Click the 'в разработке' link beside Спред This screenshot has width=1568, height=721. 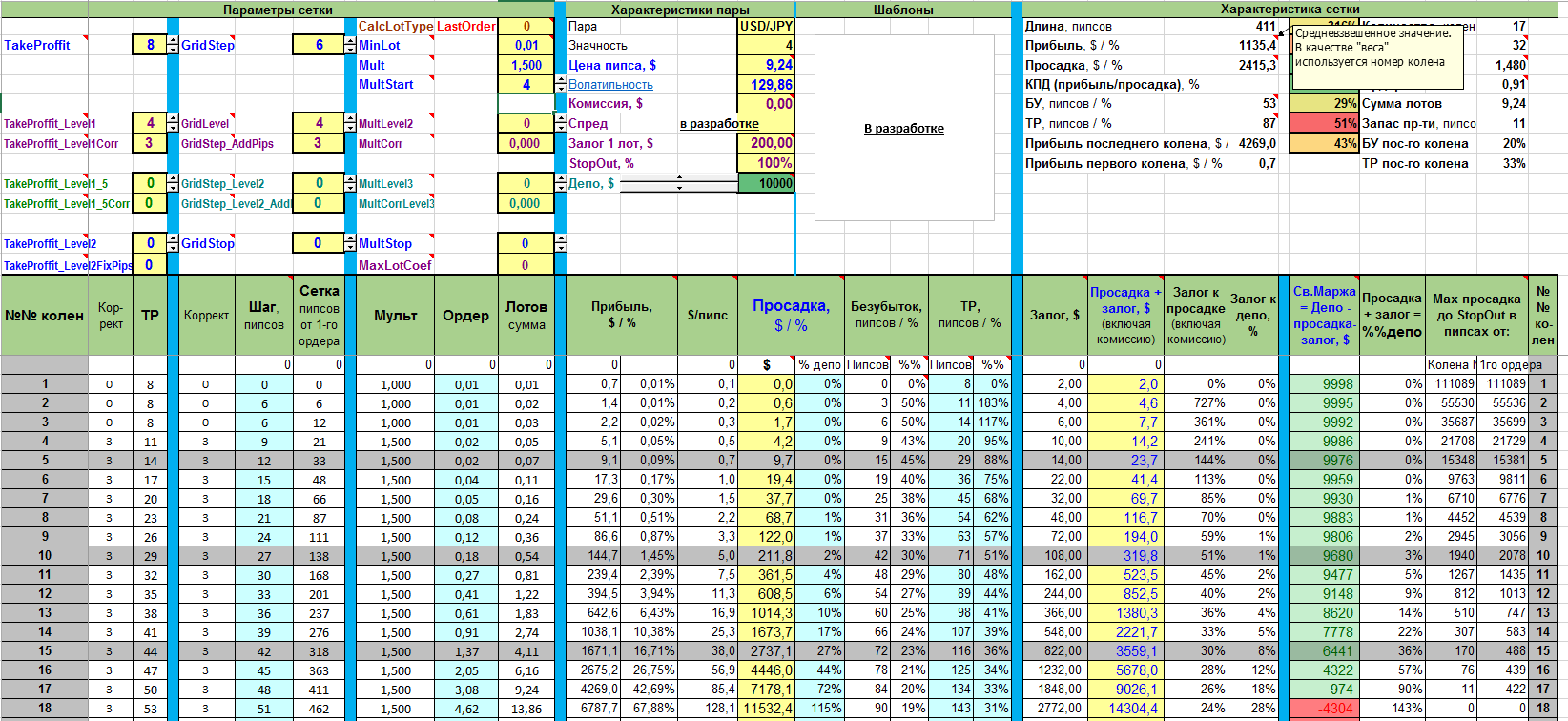point(719,123)
